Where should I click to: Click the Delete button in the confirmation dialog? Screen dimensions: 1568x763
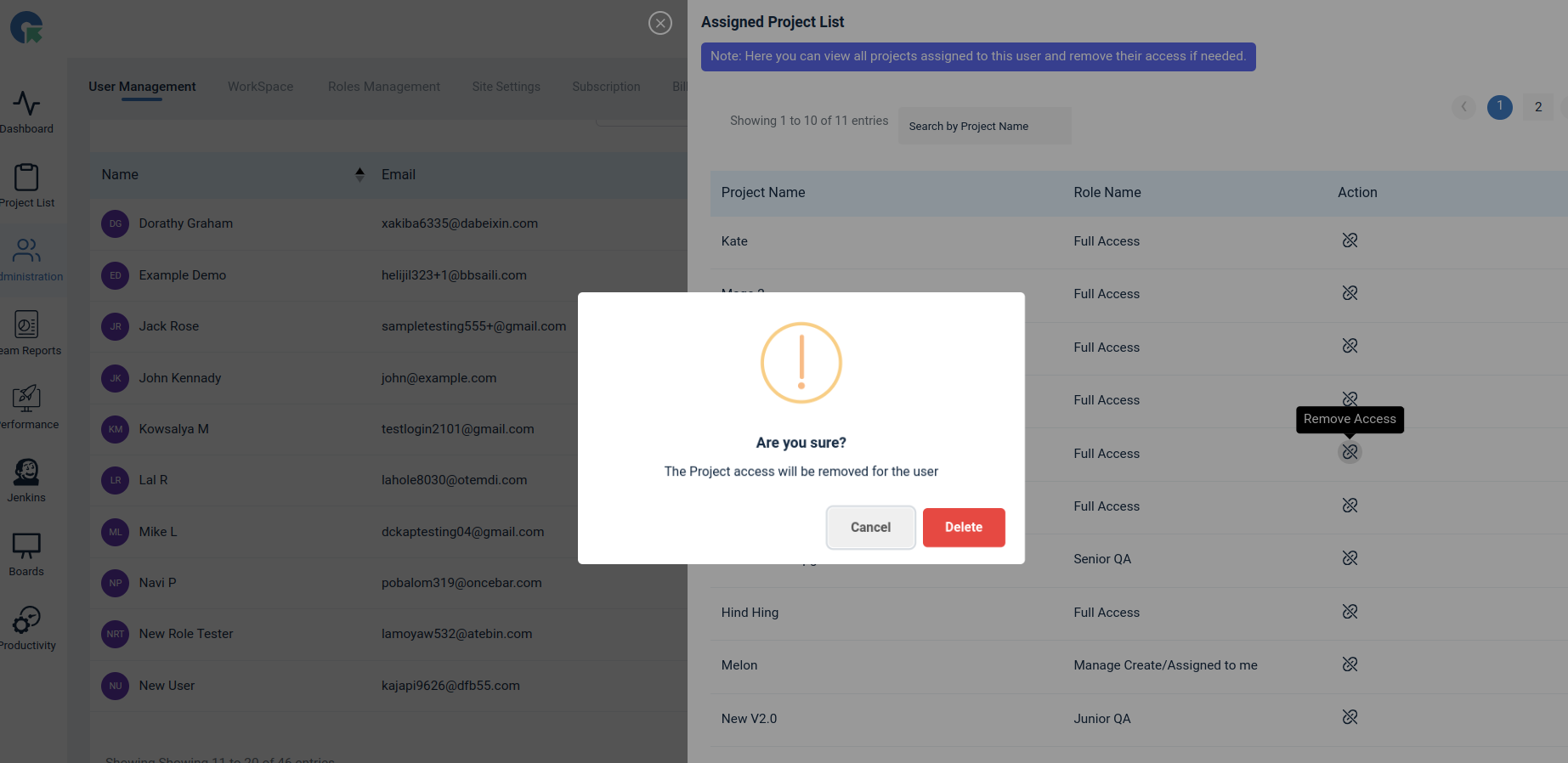pyautogui.click(x=964, y=528)
